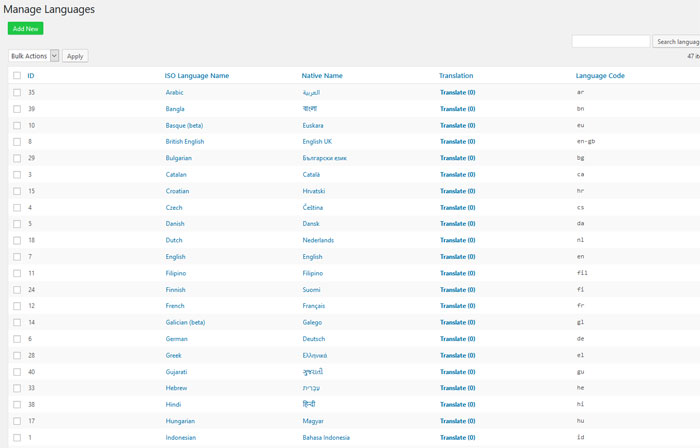This screenshot has width=700, height=448.
Task: Check the Catalan row checkbox
Action: [17, 174]
